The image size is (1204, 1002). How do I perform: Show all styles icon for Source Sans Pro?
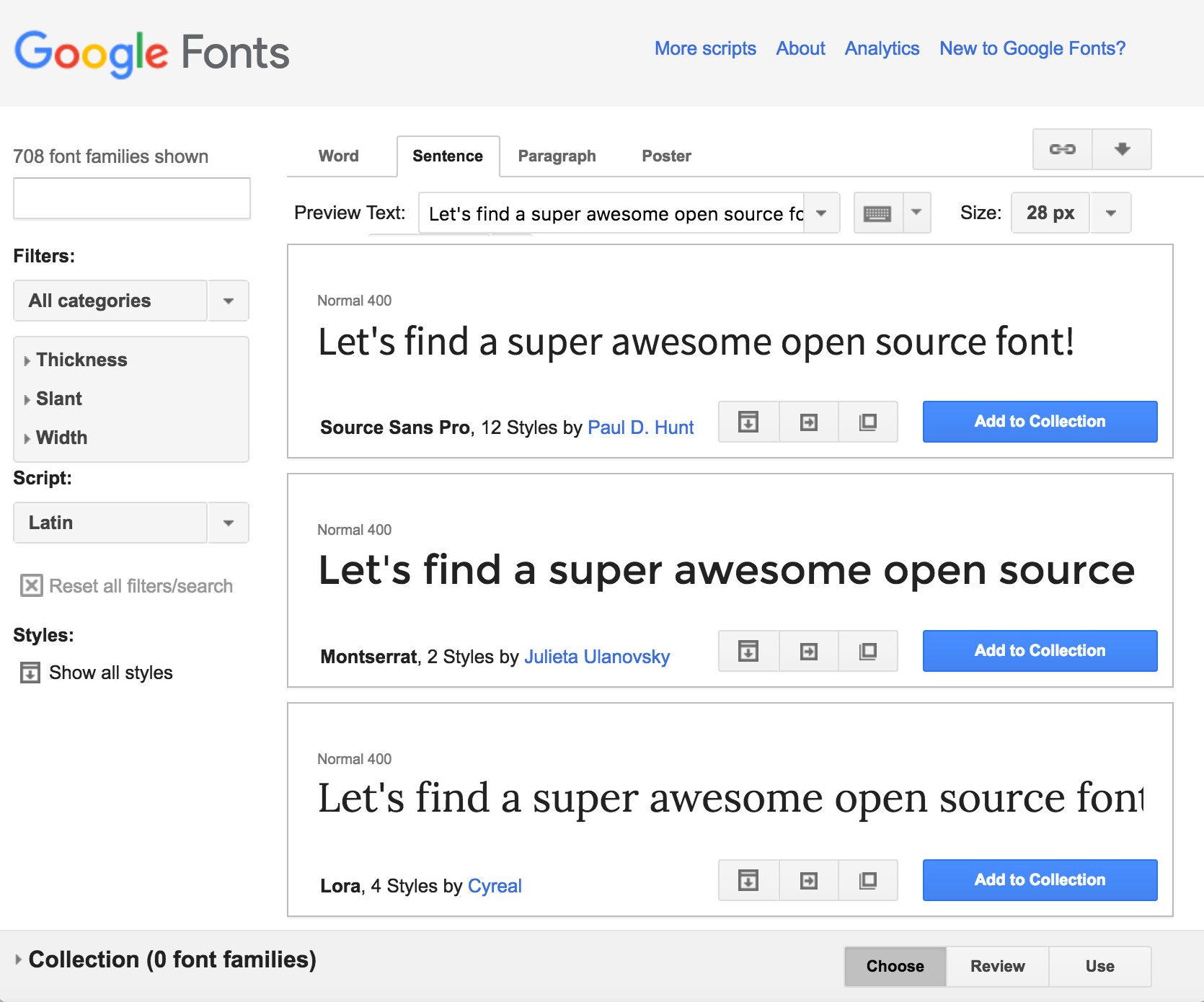[748, 422]
